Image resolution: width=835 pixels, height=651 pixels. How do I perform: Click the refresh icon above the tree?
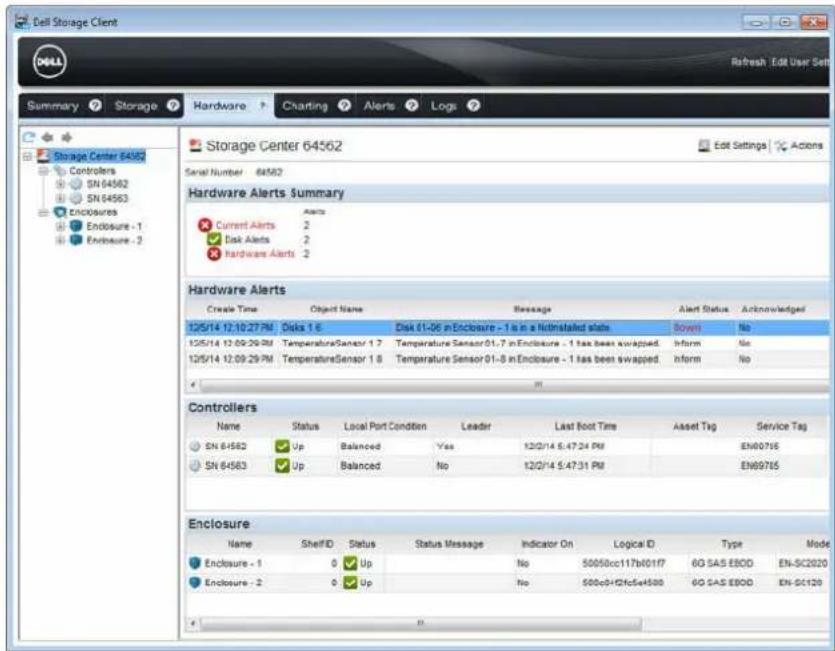[x=29, y=137]
